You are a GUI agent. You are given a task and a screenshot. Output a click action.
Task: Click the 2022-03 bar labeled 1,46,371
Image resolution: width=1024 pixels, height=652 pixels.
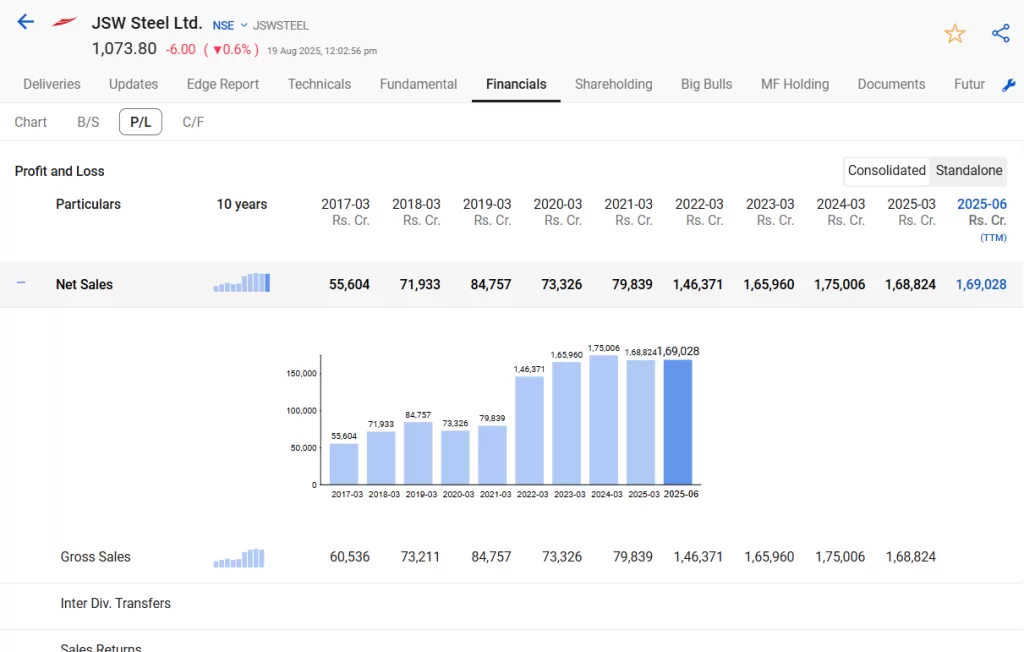529,430
